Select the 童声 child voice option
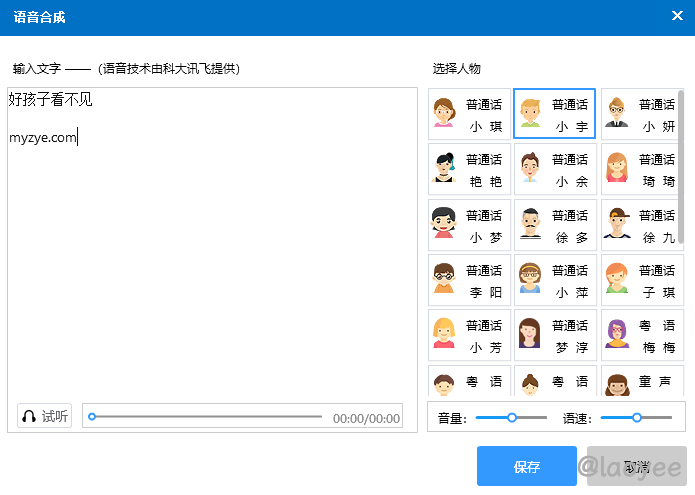This screenshot has width=695, height=495. click(641, 382)
